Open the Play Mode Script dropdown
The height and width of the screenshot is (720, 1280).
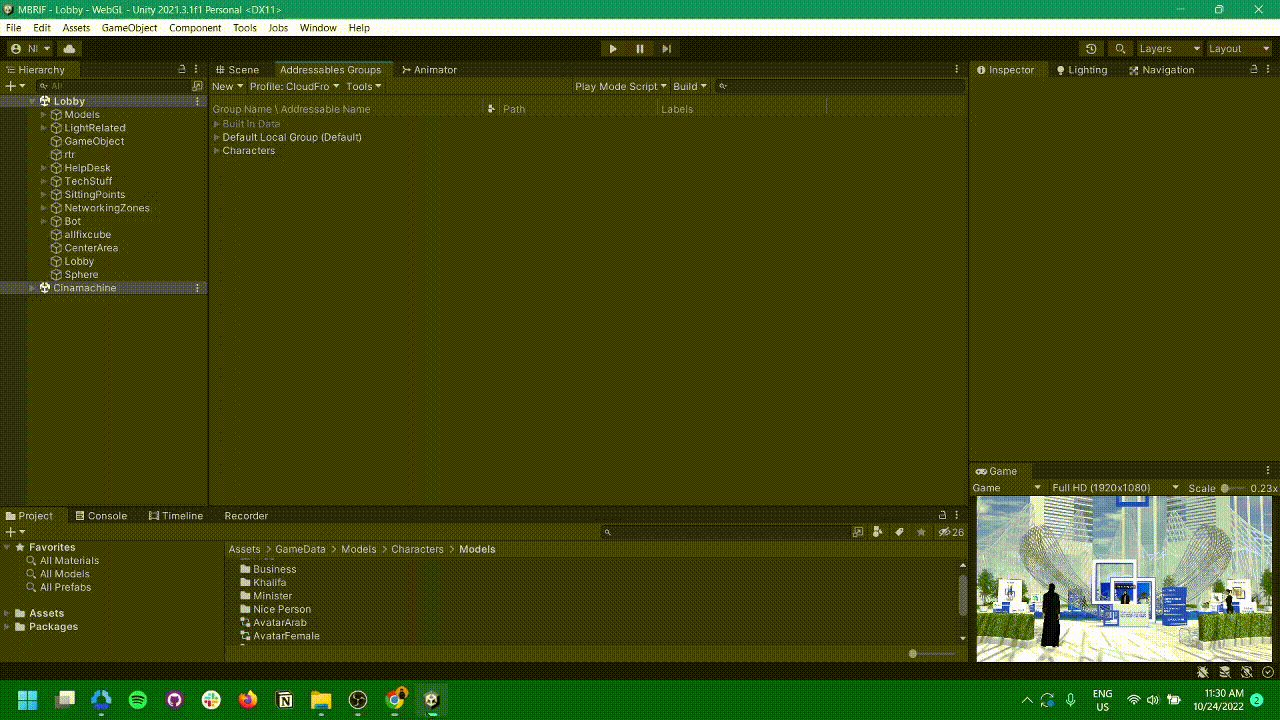pos(620,86)
